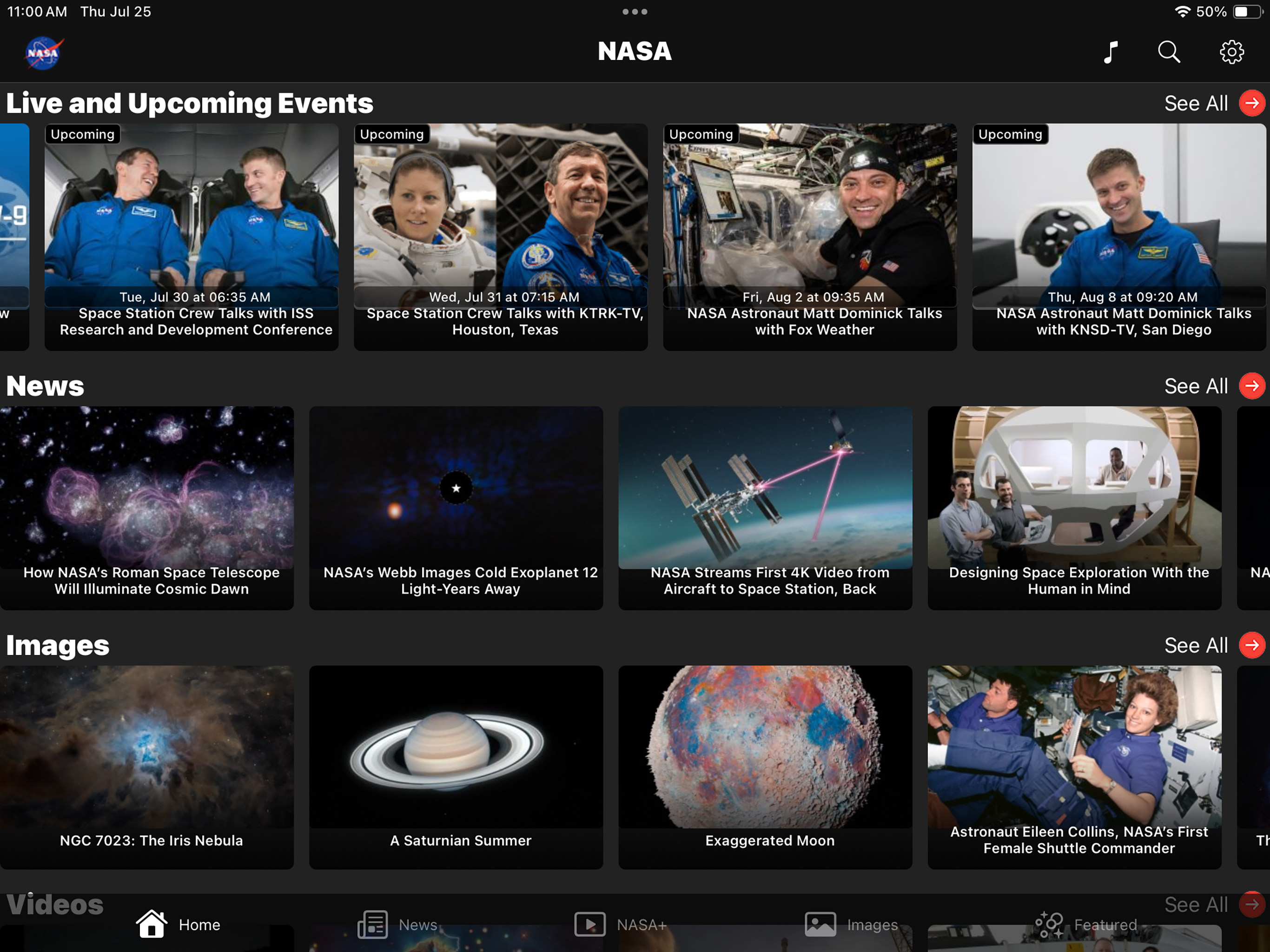
Task: Tap the NASA+ play video icon
Action: click(589, 924)
